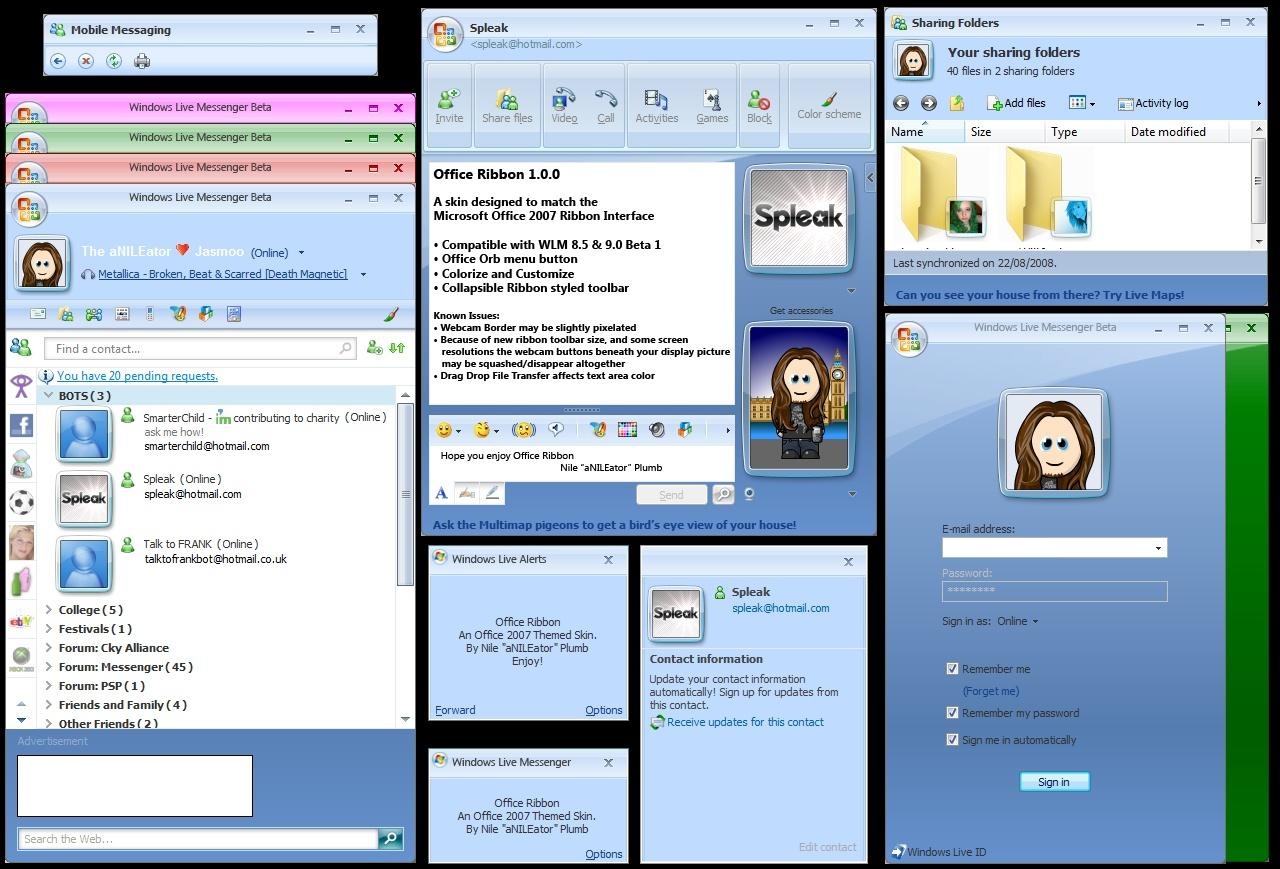Click the Try Live Maps banner link
The height and width of the screenshot is (869, 1280).
click(1040, 295)
